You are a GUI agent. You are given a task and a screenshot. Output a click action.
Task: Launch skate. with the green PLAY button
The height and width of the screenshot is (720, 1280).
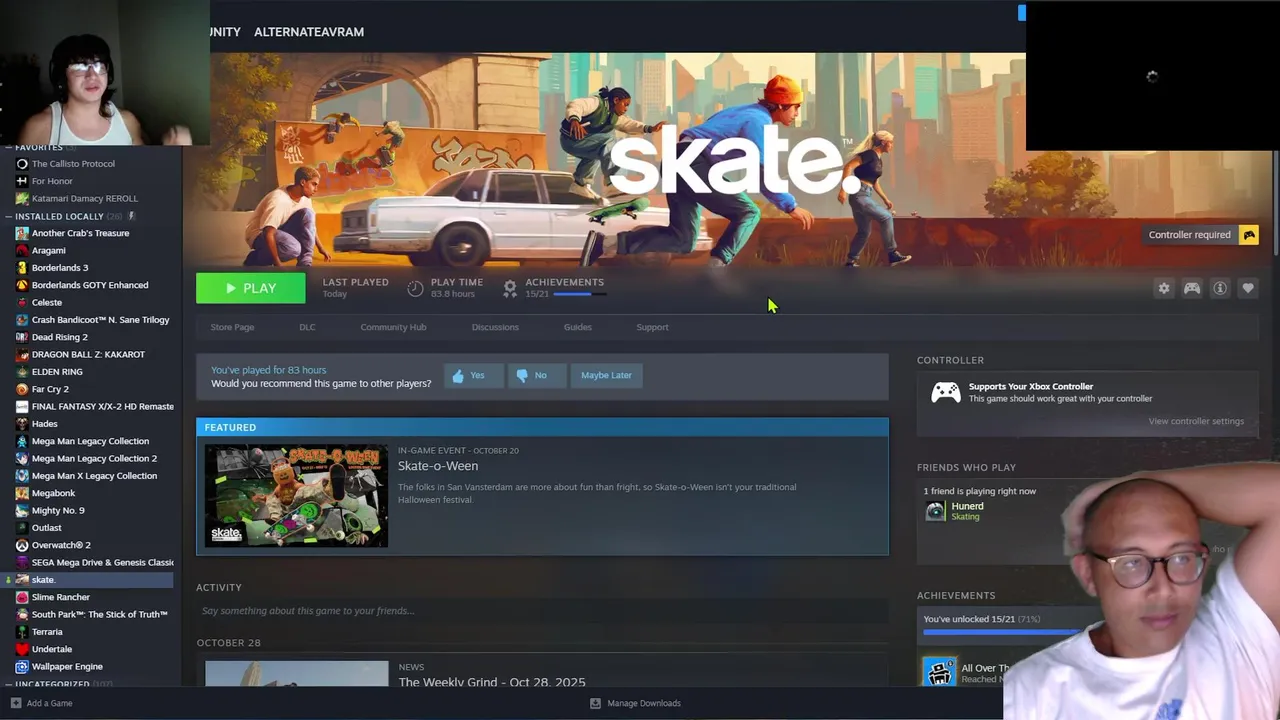coord(251,288)
